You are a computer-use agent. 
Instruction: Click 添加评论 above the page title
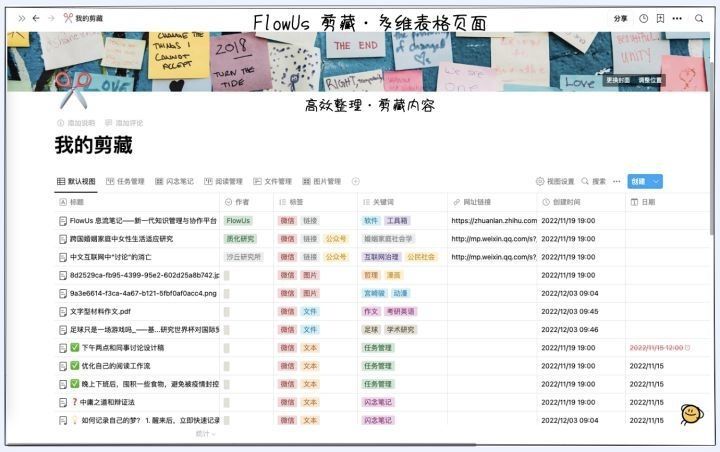click(x=124, y=123)
